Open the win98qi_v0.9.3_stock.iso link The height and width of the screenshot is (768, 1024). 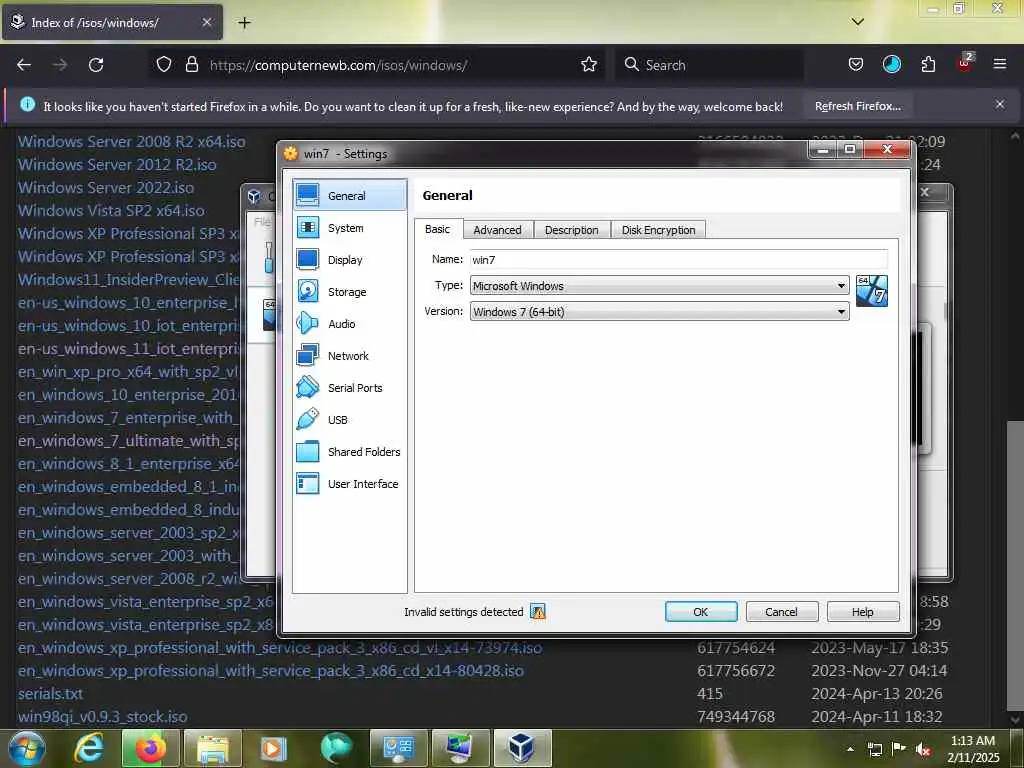(x=103, y=716)
